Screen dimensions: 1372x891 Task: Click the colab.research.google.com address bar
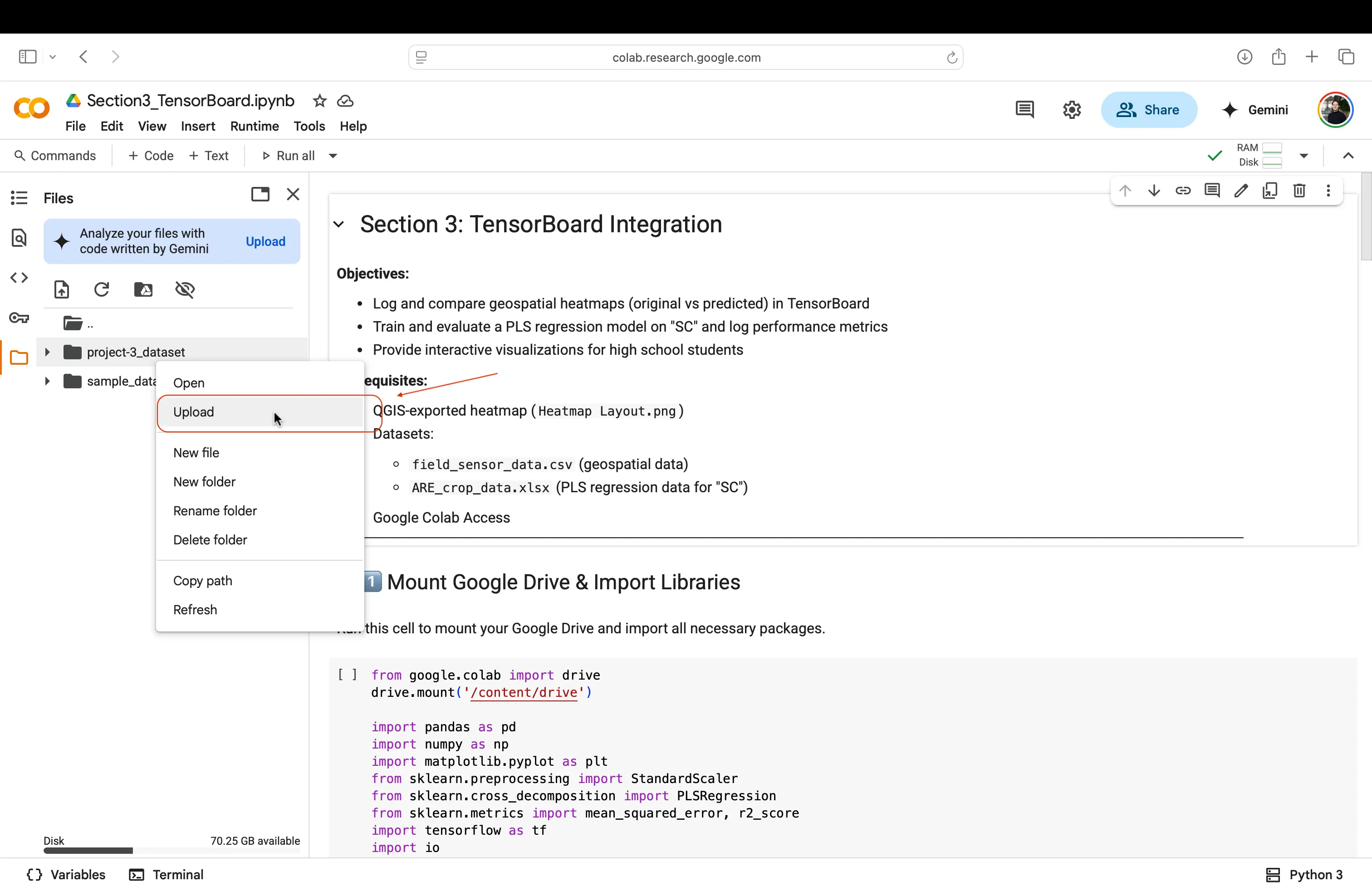[x=686, y=57]
